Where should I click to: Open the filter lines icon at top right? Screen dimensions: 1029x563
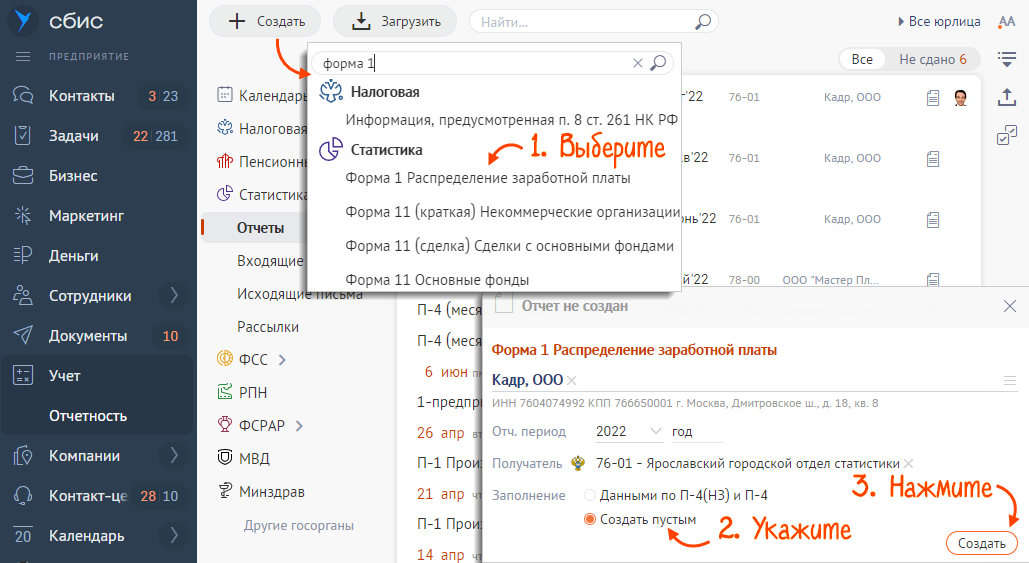[x=1007, y=59]
